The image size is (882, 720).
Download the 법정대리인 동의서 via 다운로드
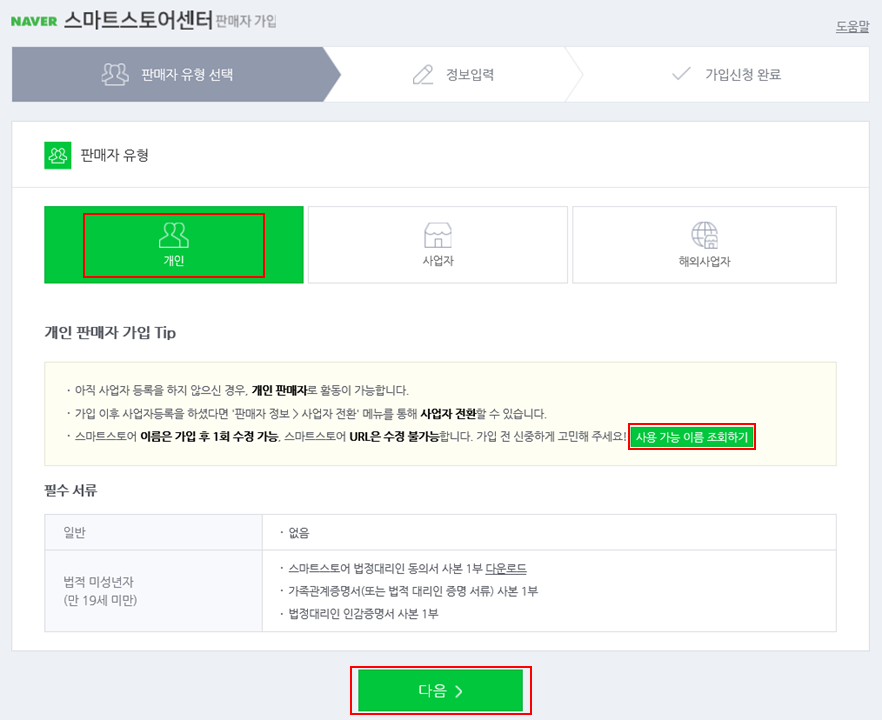point(506,569)
